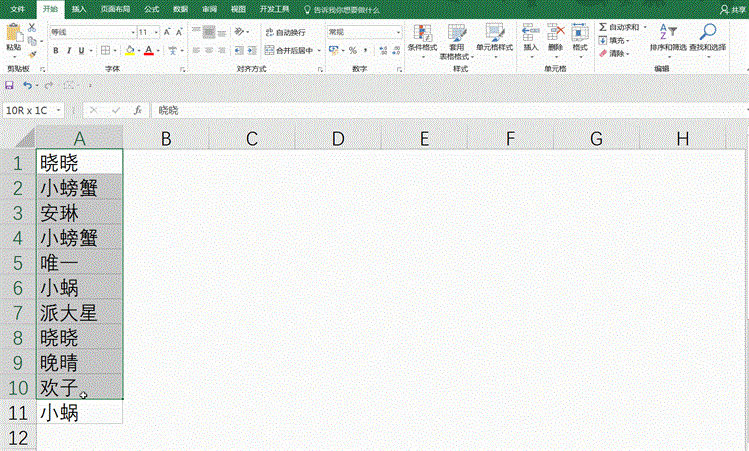This screenshot has height=451, width=749.
Task: Click the Delete cells (删除) icon
Action: click(x=556, y=38)
